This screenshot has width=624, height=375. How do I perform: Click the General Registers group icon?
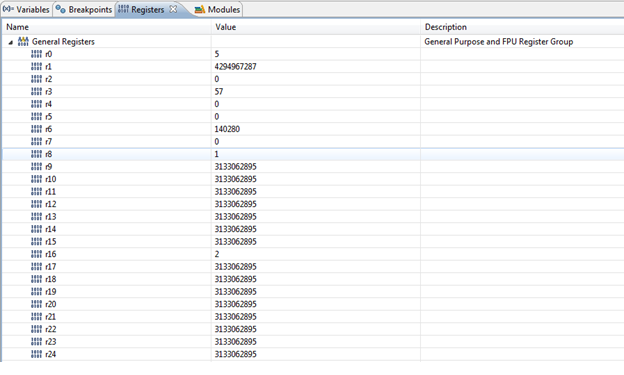(23, 41)
